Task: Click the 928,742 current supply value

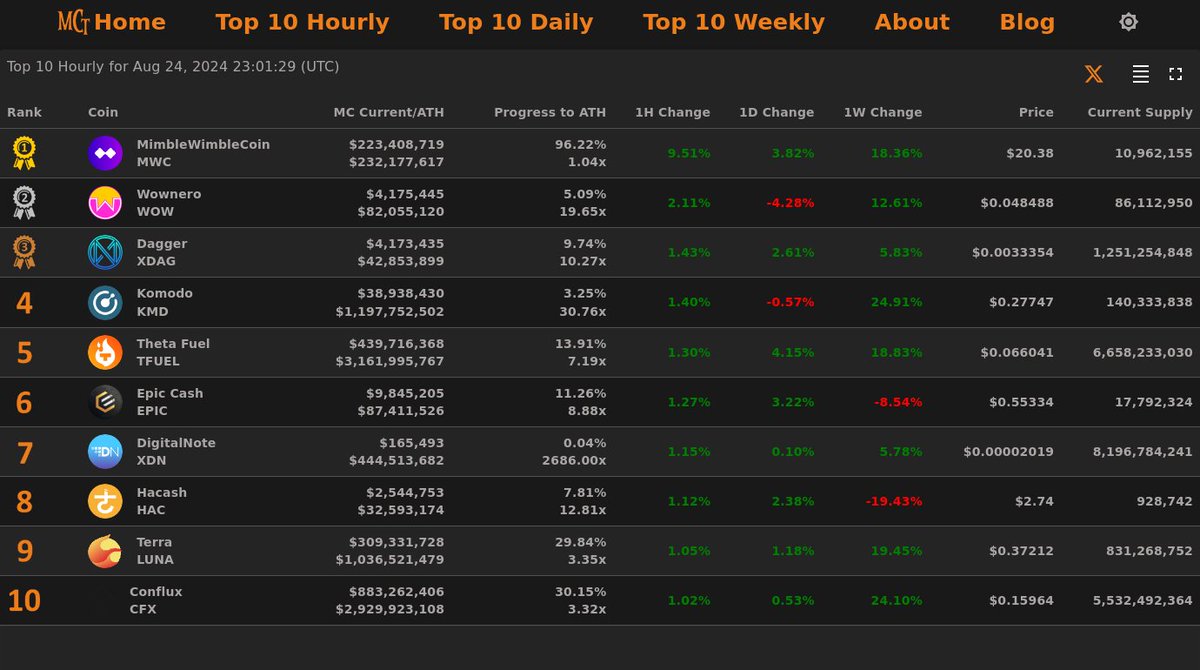Action: pyautogui.click(x=1164, y=501)
